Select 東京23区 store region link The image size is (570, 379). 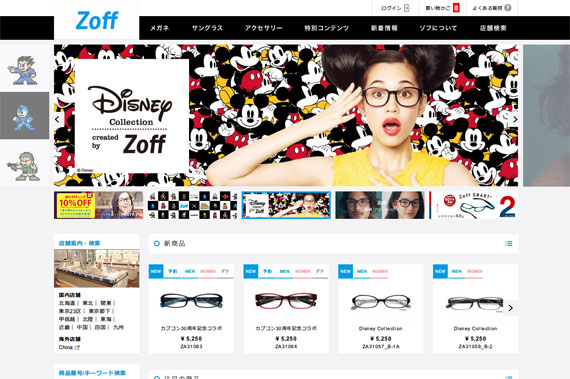click(x=70, y=311)
